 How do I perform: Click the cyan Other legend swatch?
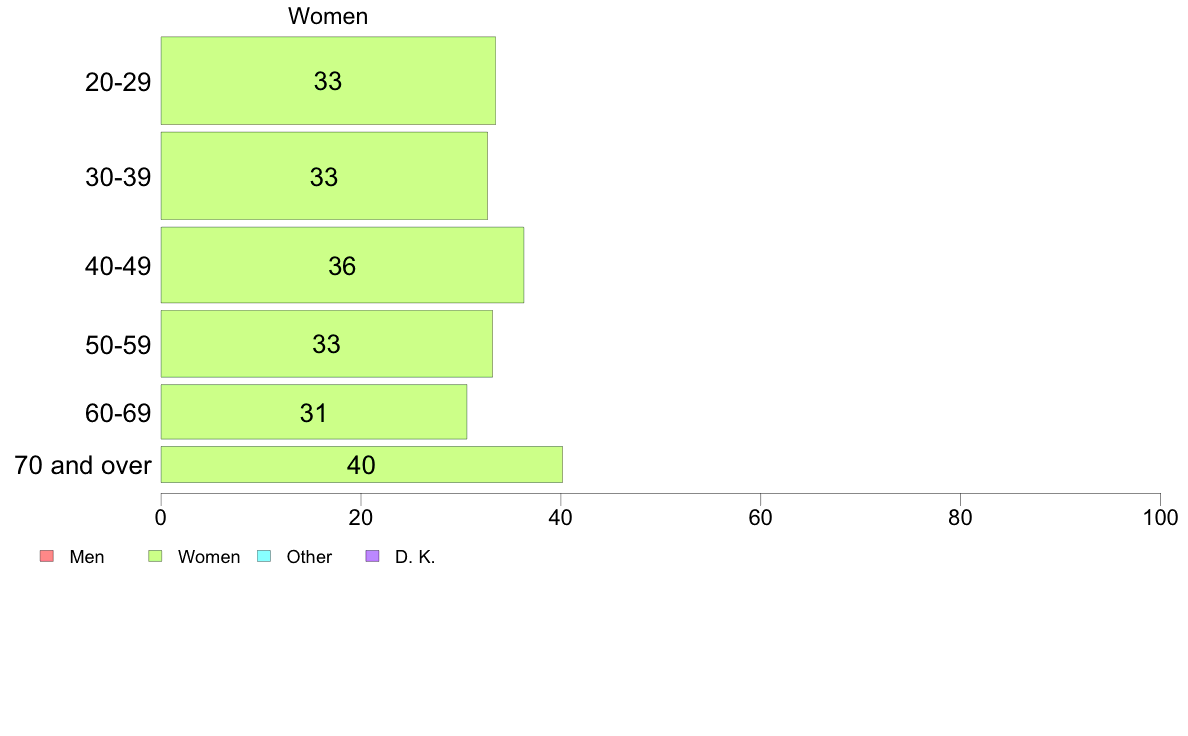coord(264,556)
